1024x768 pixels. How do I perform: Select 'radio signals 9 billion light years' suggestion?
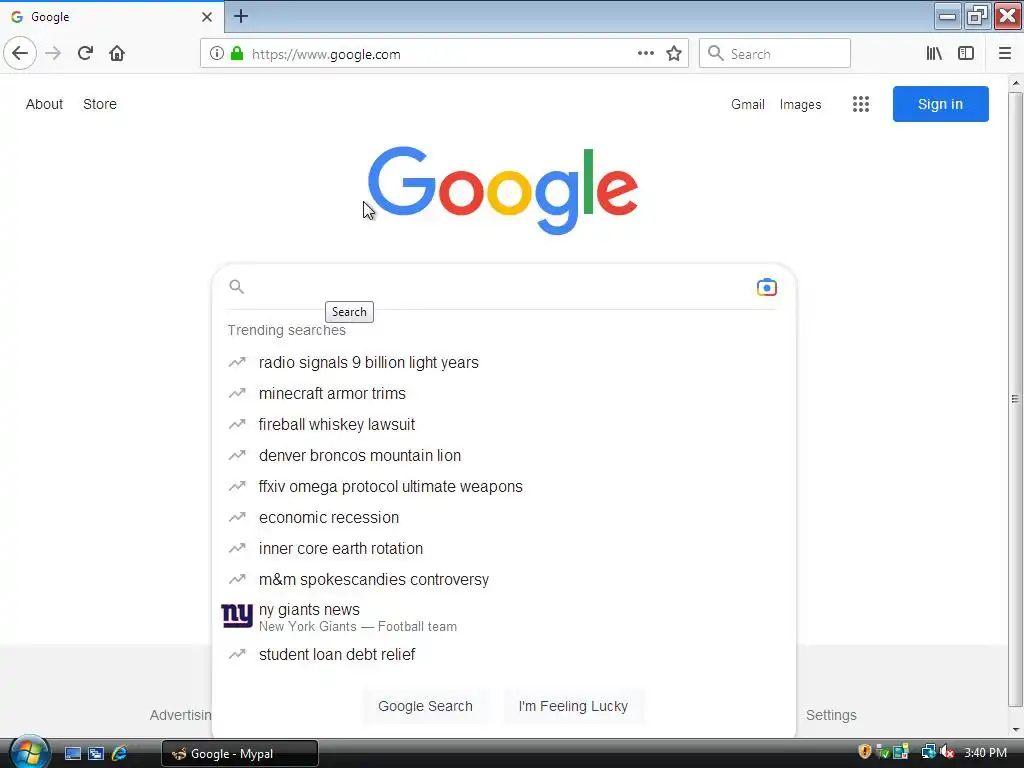coord(503,362)
